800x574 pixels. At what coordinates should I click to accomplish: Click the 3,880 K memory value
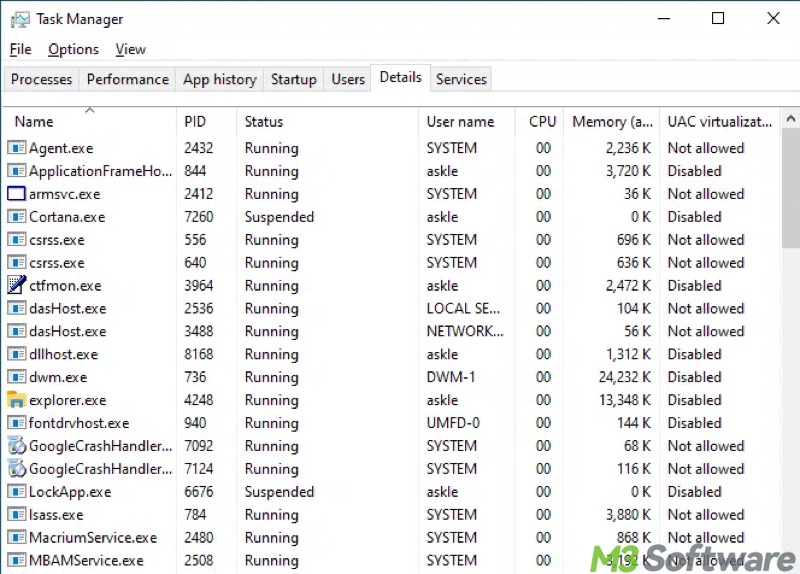coord(629,515)
